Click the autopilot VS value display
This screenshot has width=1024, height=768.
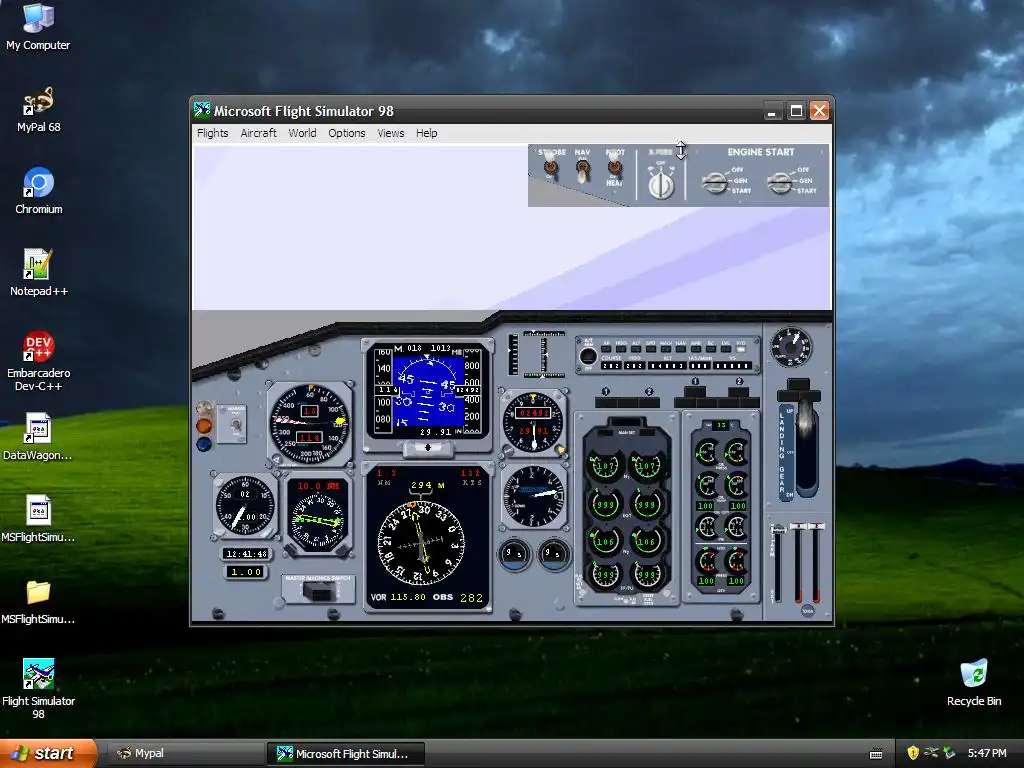[733, 366]
